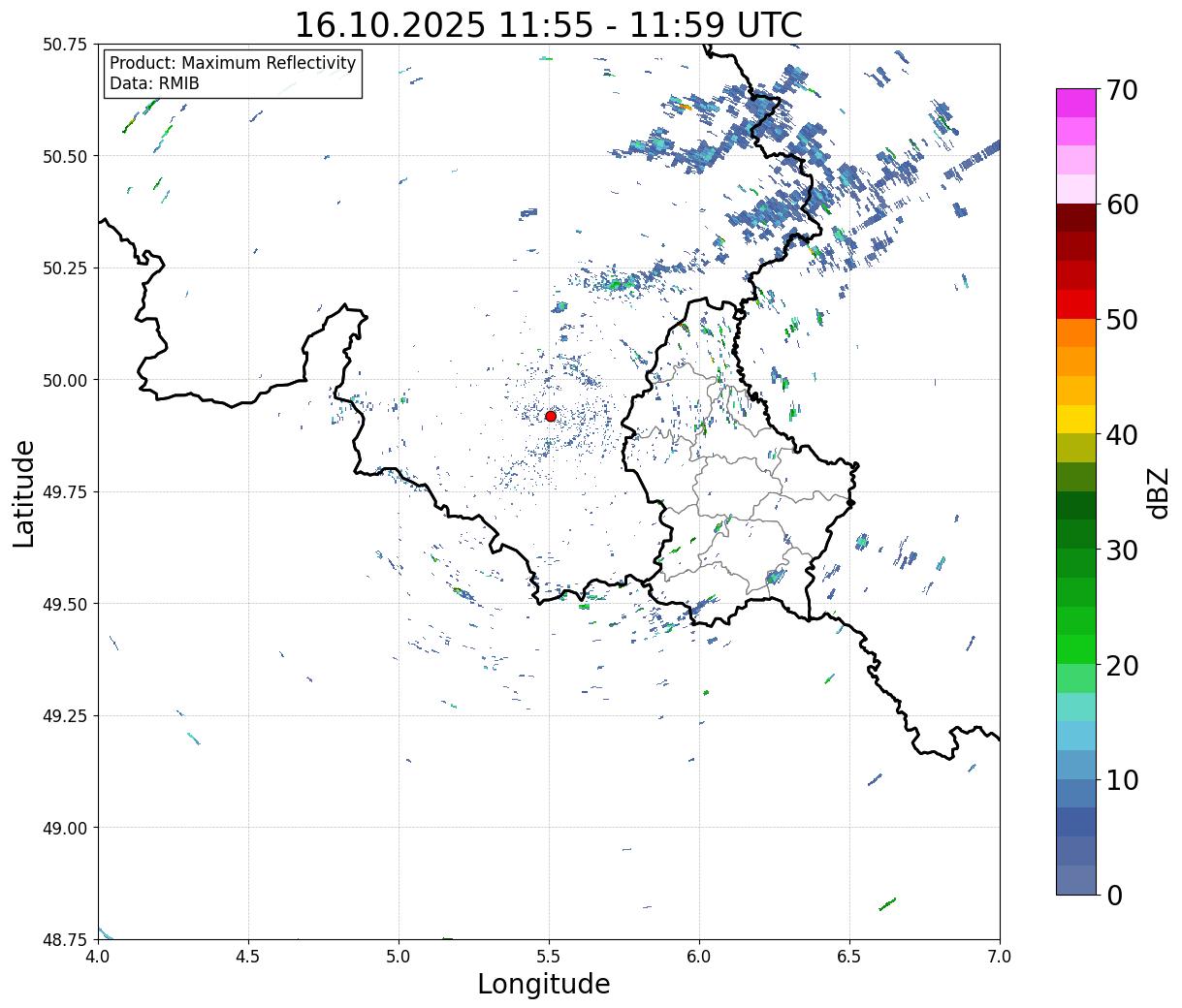Screen dimensions: 1182x1008
Task: Click the colorbar tick label '50'
Action: click(1121, 320)
